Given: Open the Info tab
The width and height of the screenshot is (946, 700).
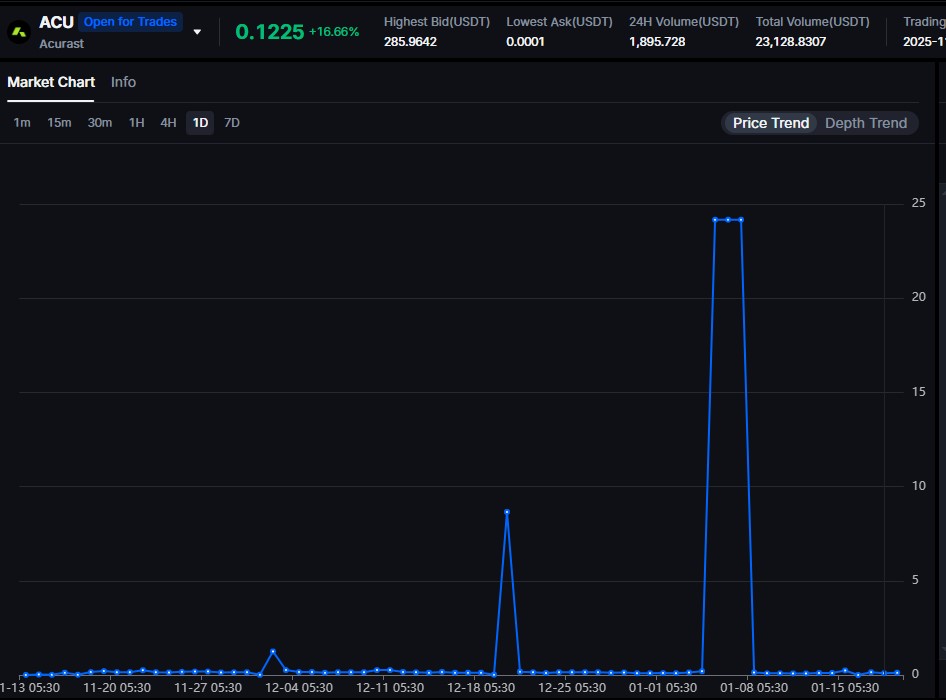Looking at the screenshot, I should pyautogui.click(x=123, y=82).
